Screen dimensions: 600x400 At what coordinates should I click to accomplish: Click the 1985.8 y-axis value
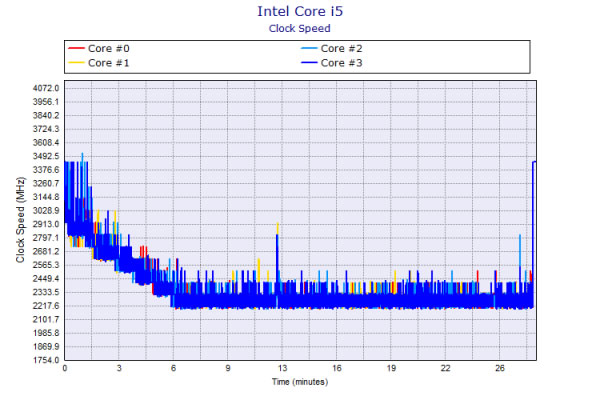[x=46, y=333]
